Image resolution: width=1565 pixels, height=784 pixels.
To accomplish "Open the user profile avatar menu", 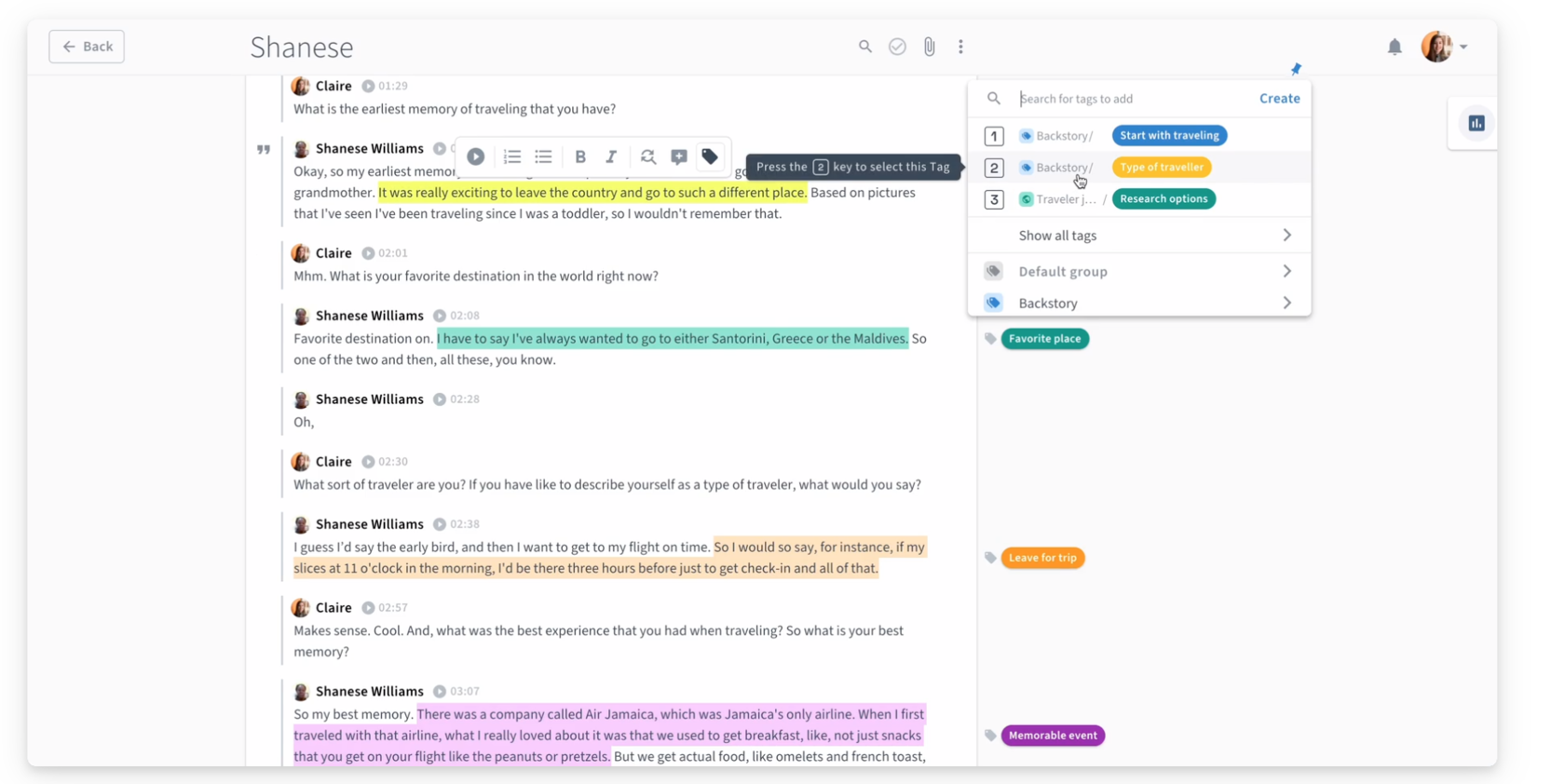I will coord(1443,47).
